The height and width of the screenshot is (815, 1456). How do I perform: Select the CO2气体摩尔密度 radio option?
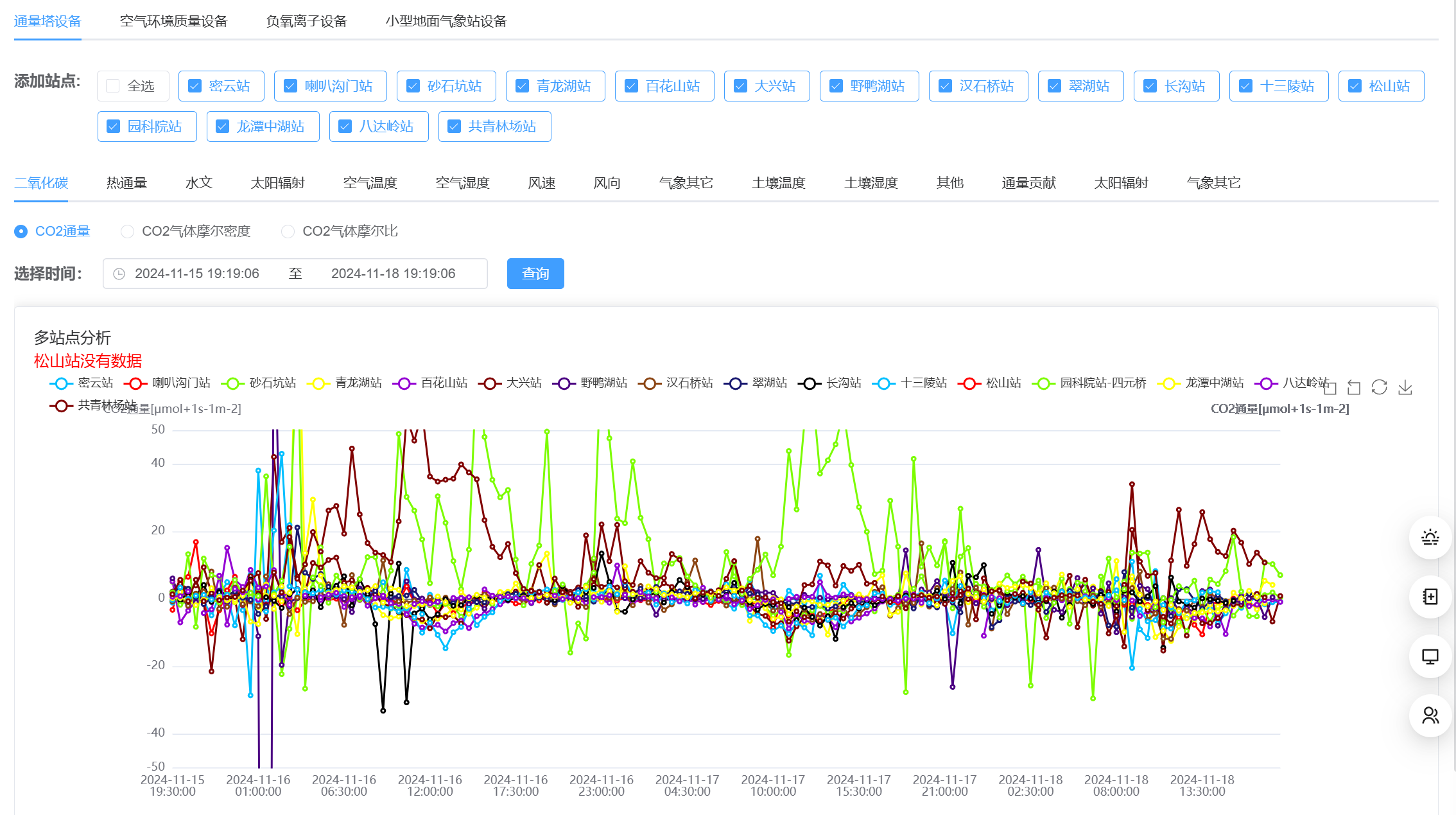point(128,231)
